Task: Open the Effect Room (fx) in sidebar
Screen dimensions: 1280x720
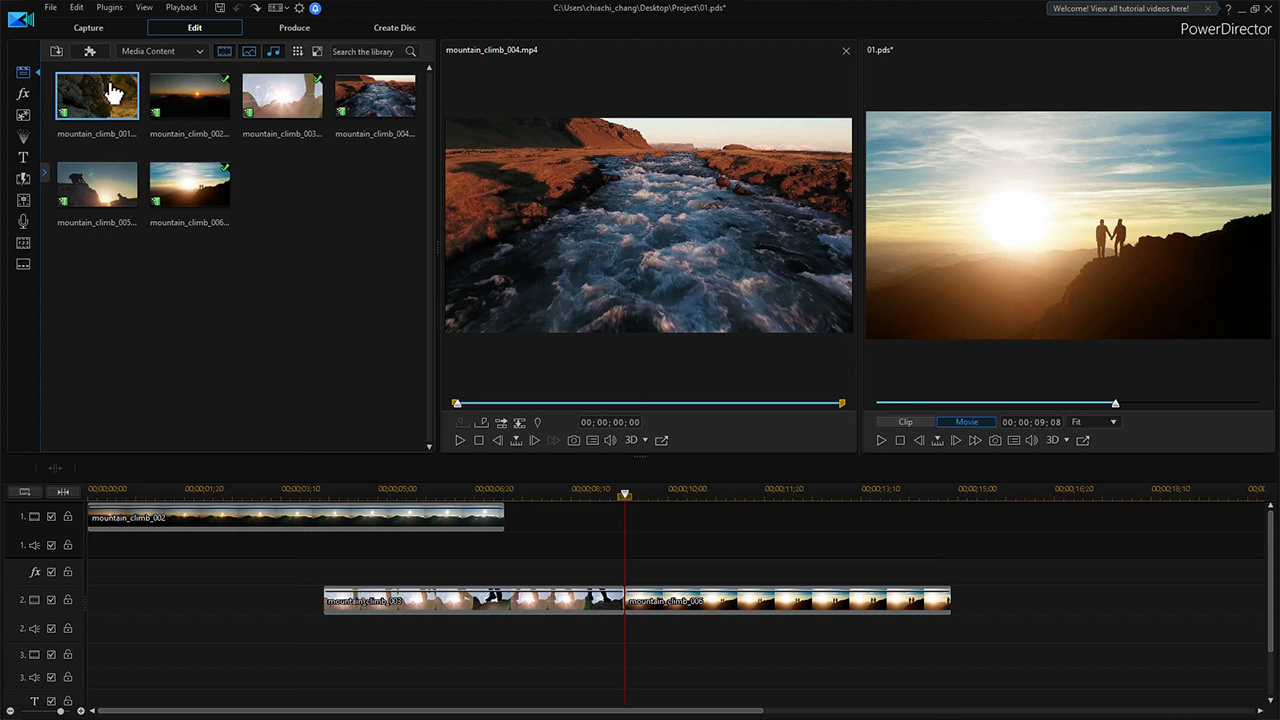Action: click(x=23, y=94)
